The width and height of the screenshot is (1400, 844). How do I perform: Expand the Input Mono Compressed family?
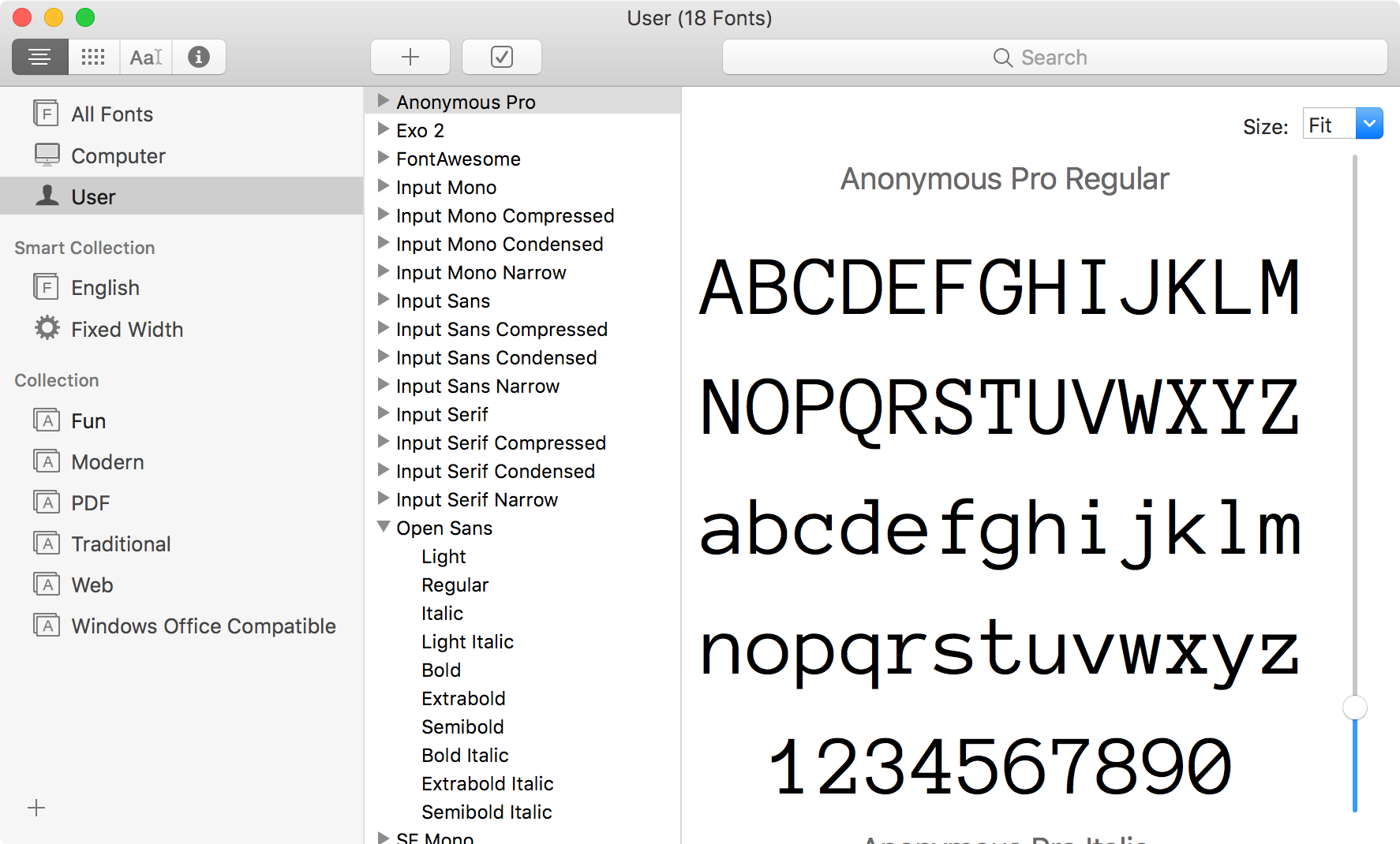click(x=384, y=215)
